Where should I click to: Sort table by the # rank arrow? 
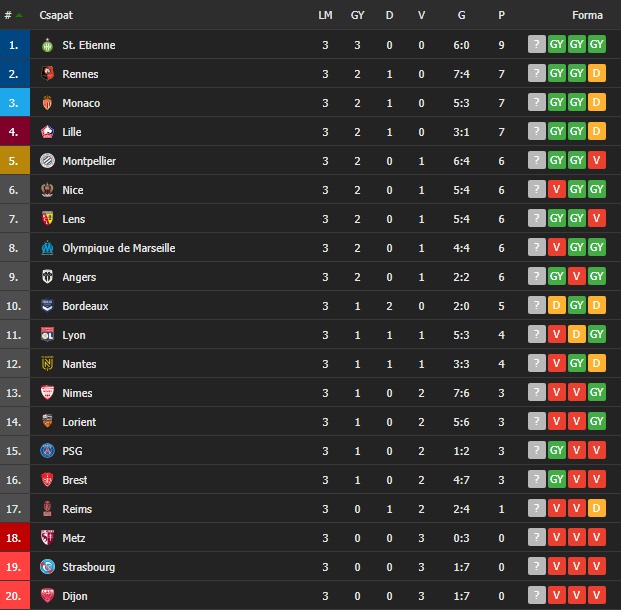[19, 15]
